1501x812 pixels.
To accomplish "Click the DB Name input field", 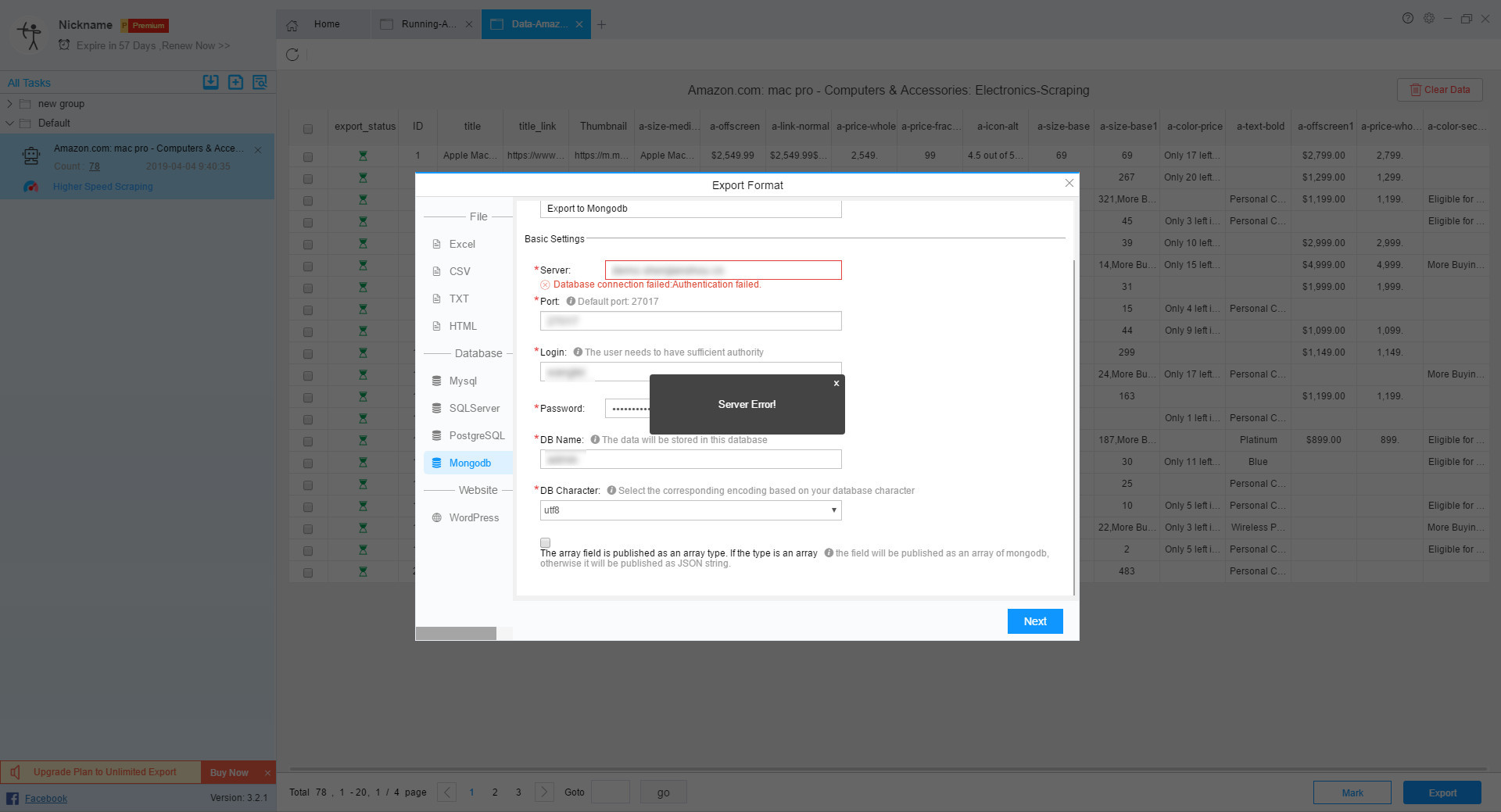I will (691, 460).
